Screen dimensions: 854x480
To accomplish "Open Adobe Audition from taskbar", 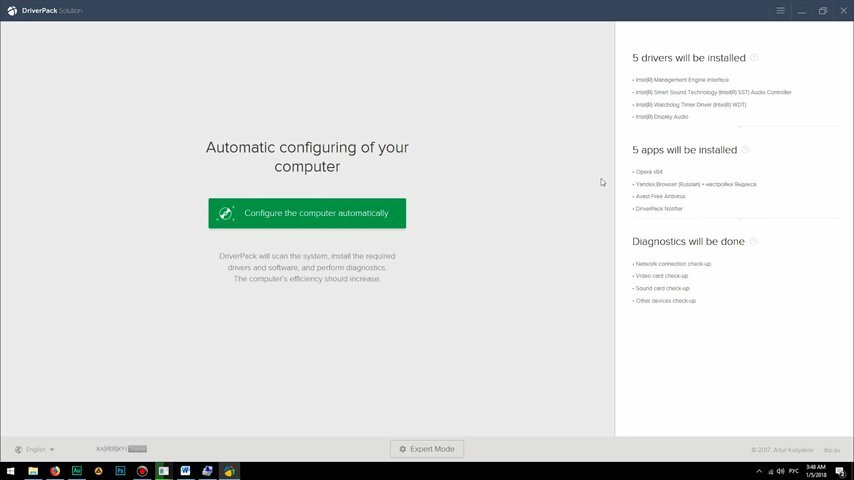I will pyautogui.click(x=77, y=471).
